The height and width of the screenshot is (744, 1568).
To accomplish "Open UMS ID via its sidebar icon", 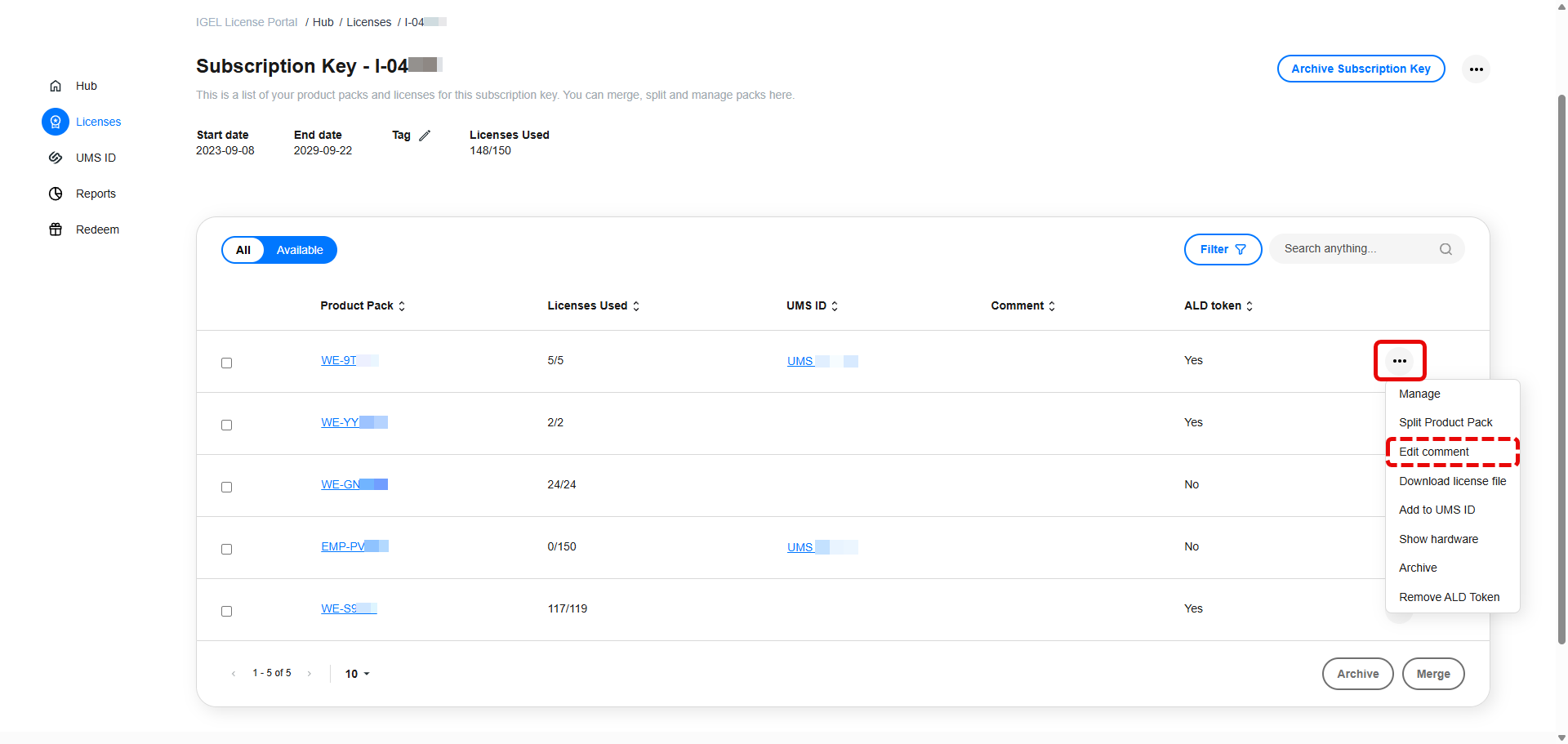I will tap(55, 158).
